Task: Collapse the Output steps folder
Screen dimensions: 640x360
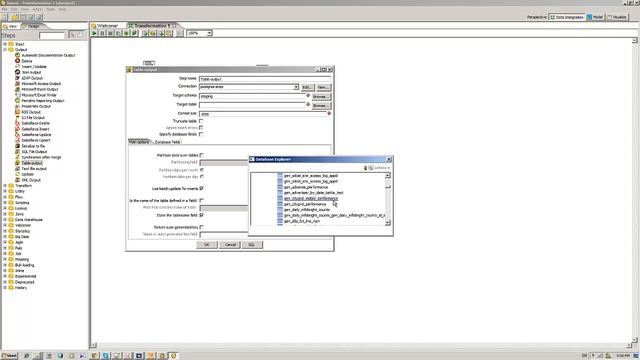Action: pos(5,50)
